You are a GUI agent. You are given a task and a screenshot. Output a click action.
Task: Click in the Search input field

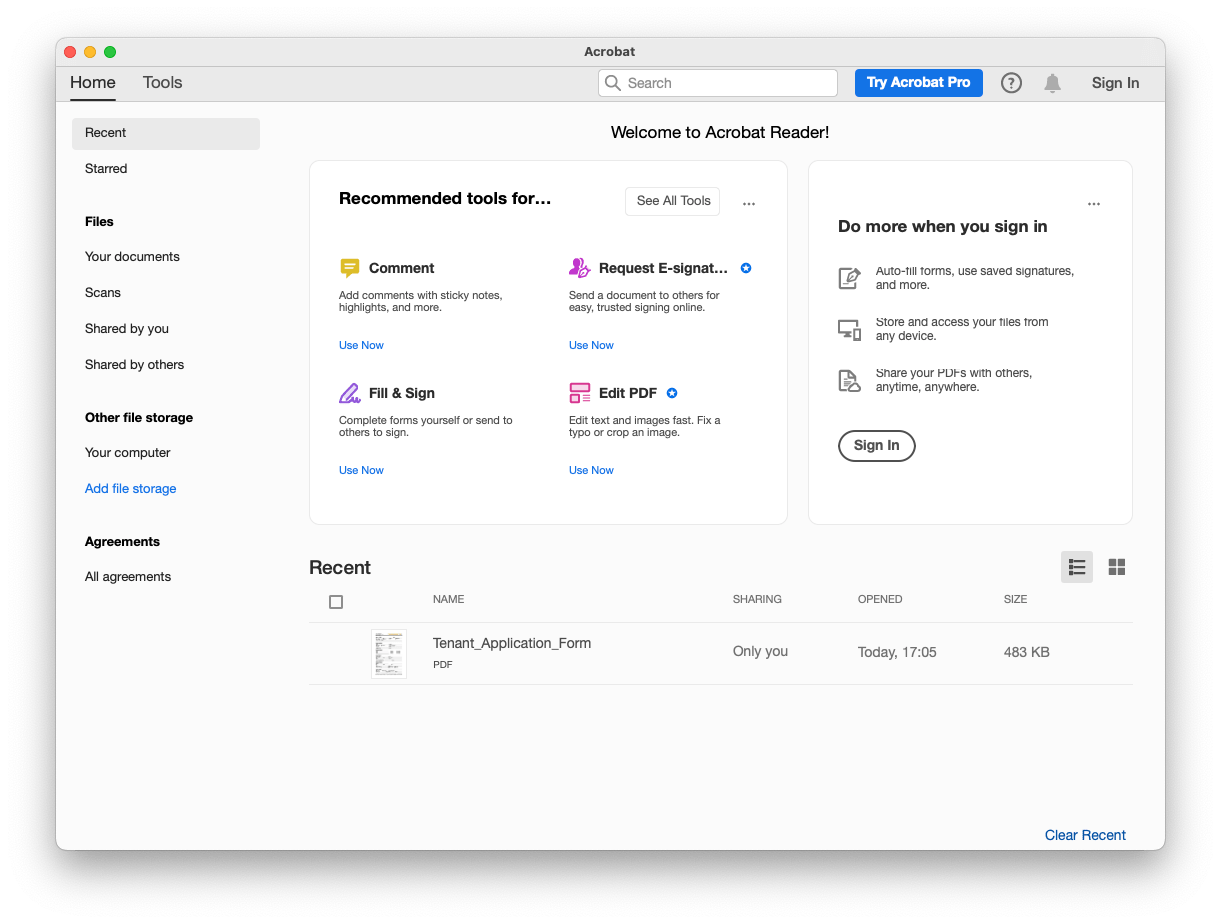(718, 83)
